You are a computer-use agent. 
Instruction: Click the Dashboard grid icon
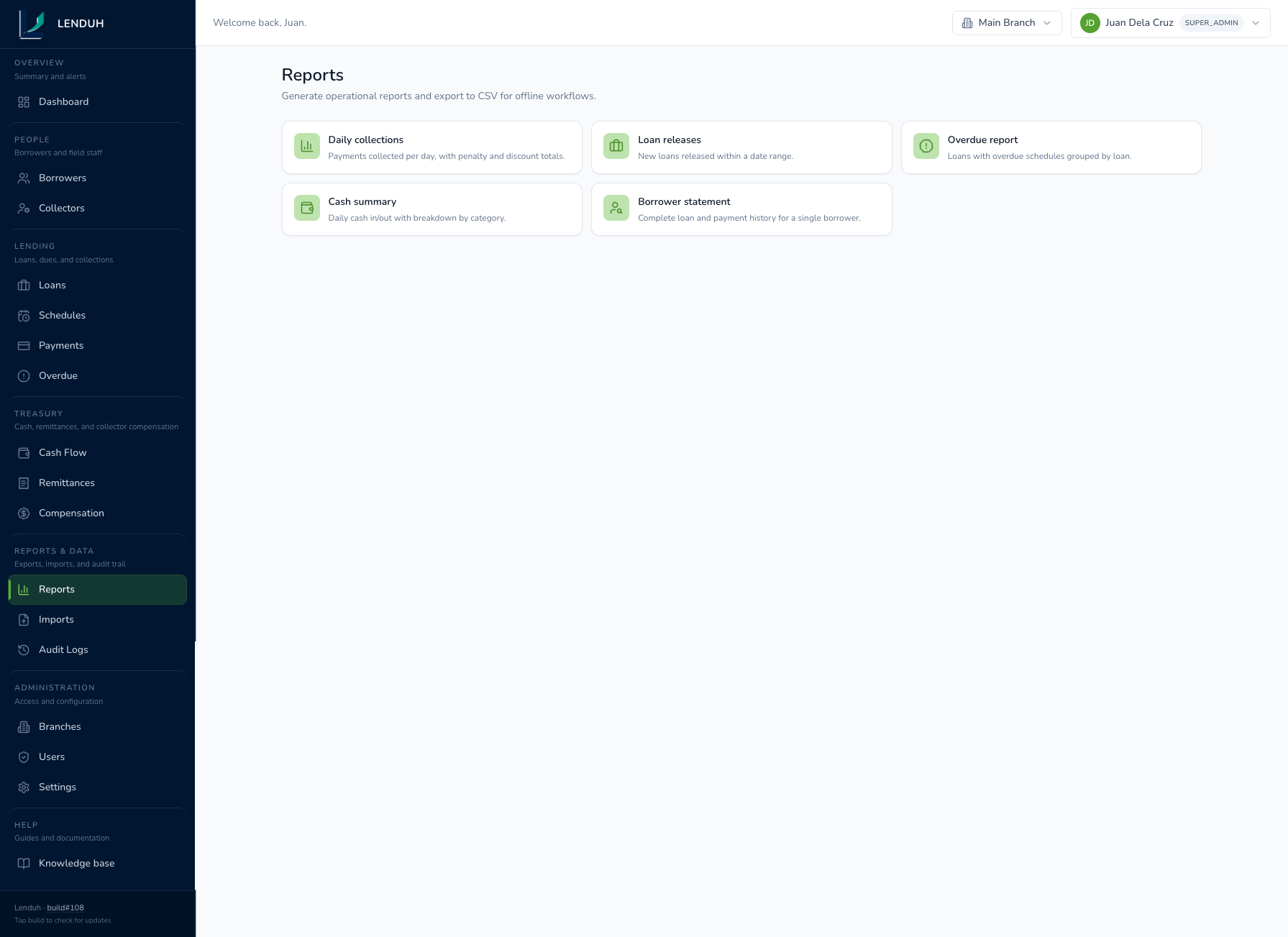pyautogui.click(x=24, y=102)
